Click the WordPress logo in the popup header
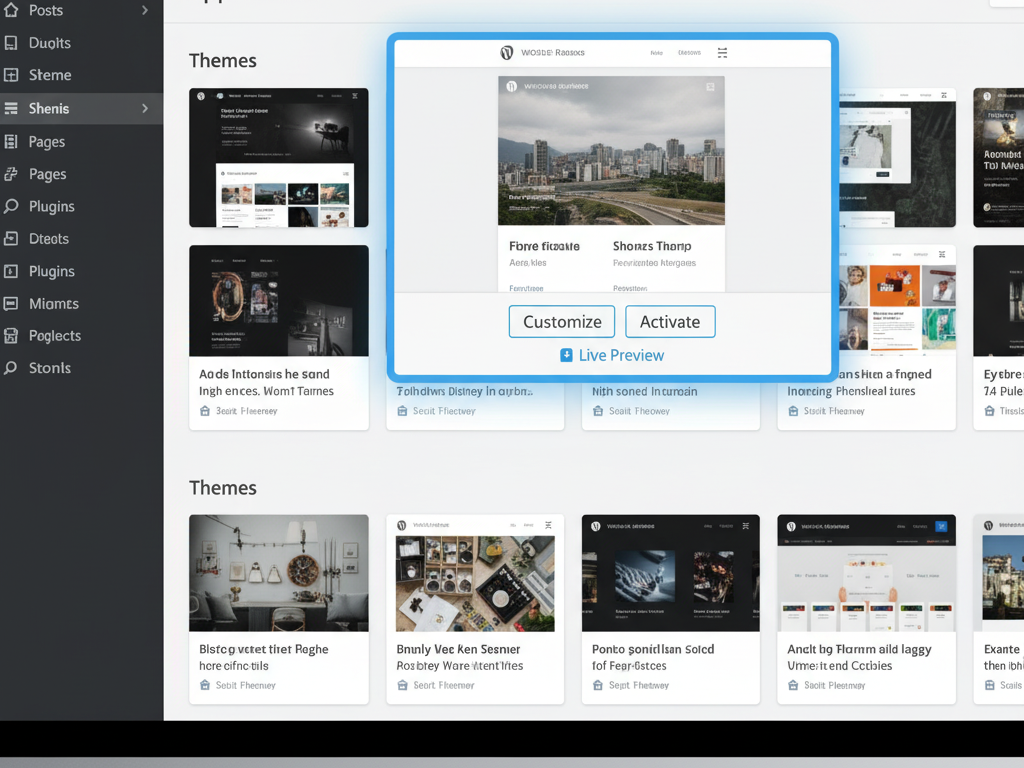 507,53
